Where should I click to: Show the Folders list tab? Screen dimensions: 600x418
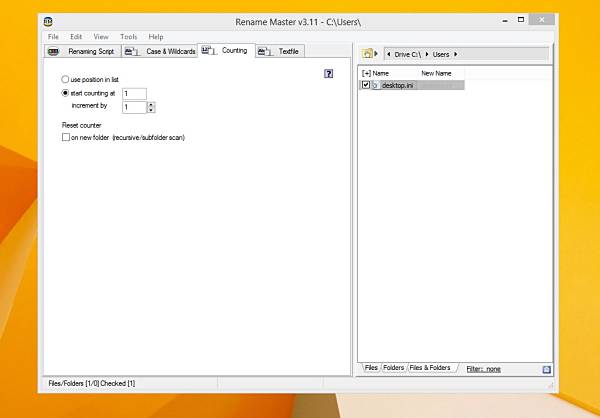point(393,368)
